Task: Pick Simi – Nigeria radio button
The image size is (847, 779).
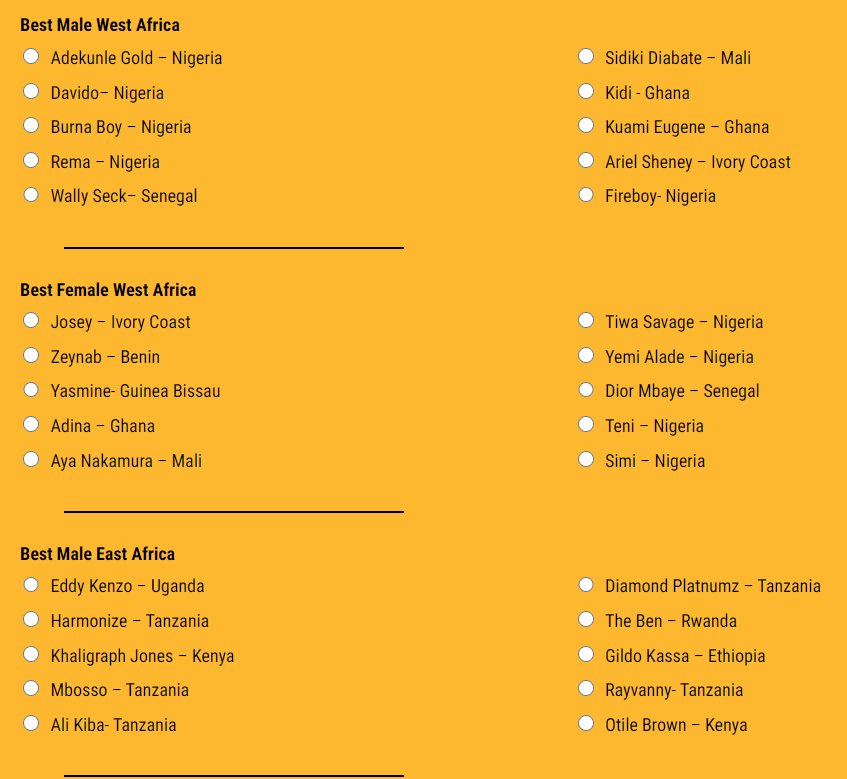Action: 586,460
